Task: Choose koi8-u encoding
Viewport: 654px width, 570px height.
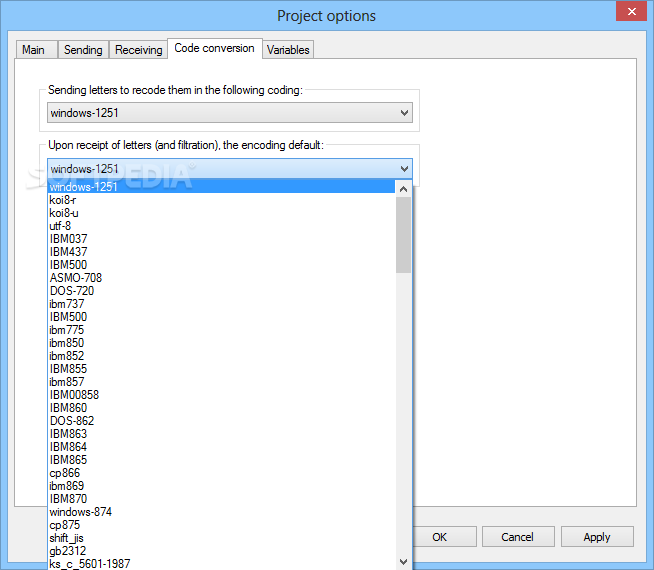Action: (x=221, y=213)
